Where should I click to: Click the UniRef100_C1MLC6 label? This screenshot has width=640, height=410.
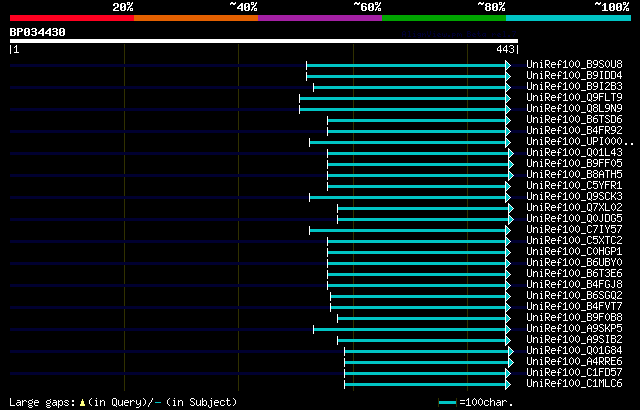pos(574,384)
